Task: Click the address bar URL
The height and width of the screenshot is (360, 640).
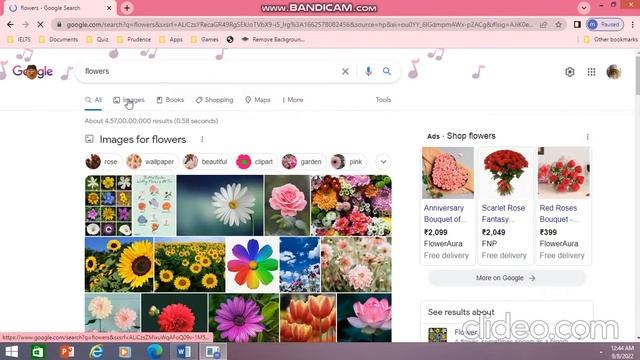Action: (300, 24)
